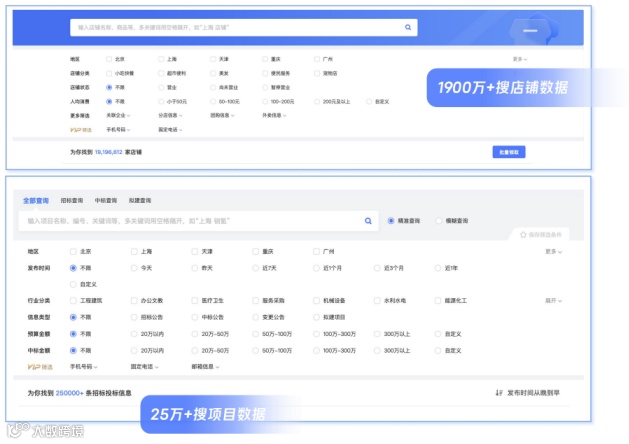Focus the project name search field
Viewport: 629px width, 444px height.
coord(198,221)
